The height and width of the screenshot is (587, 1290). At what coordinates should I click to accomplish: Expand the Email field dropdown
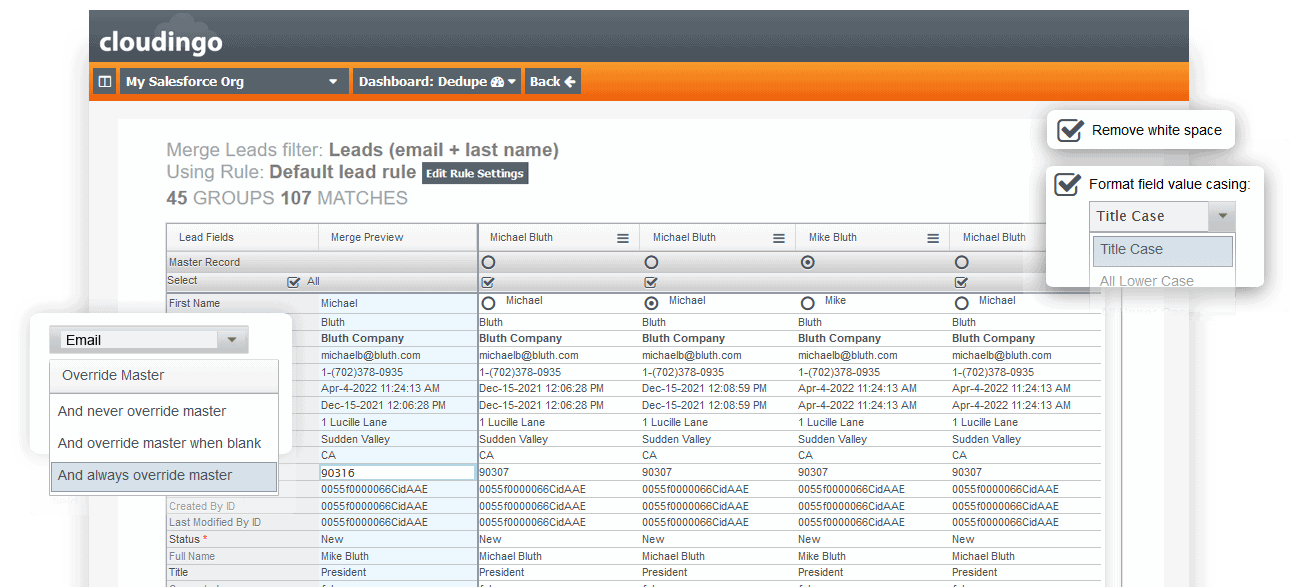(148, 340)
